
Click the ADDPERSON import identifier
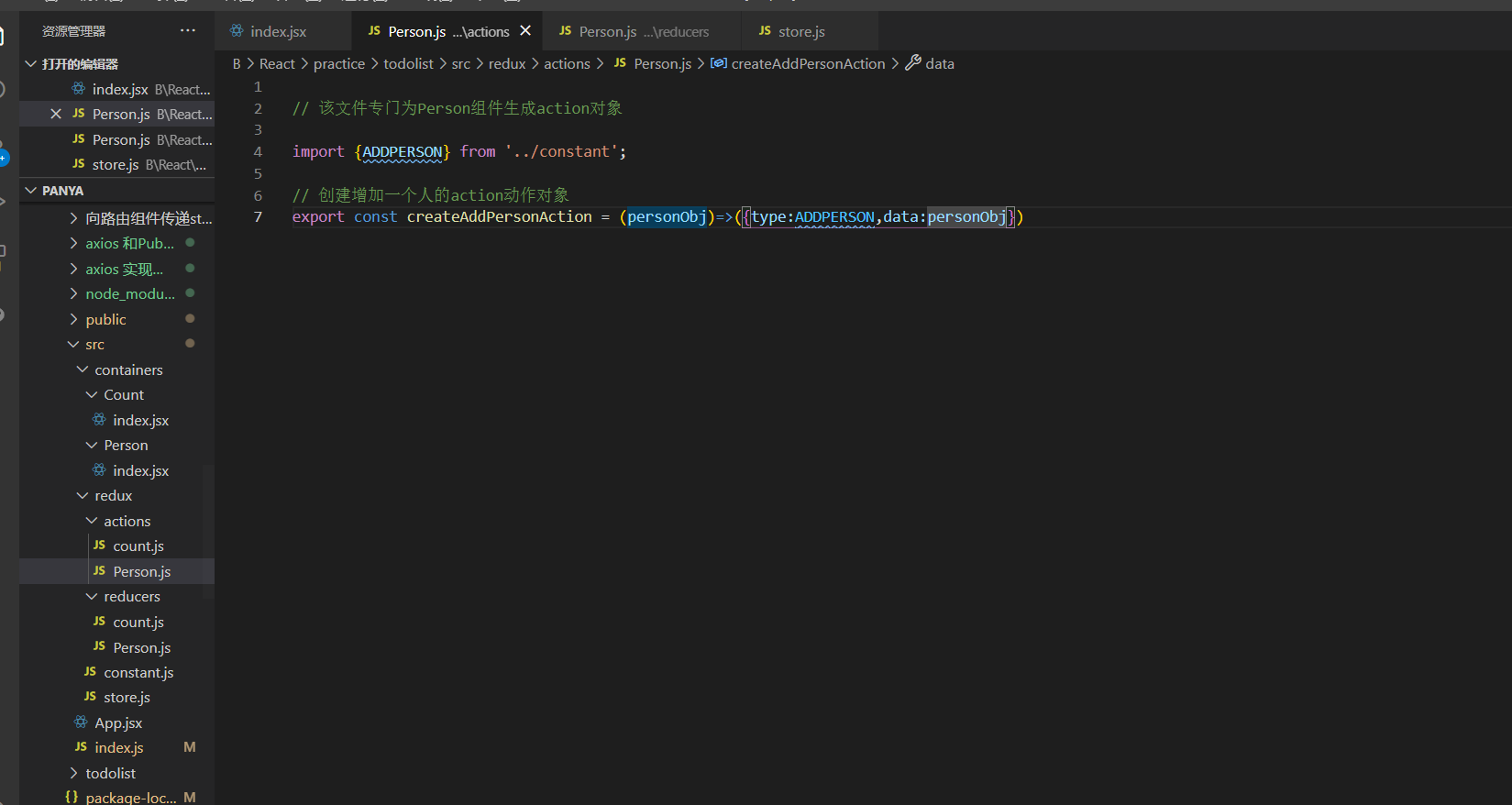click(403, 151)
